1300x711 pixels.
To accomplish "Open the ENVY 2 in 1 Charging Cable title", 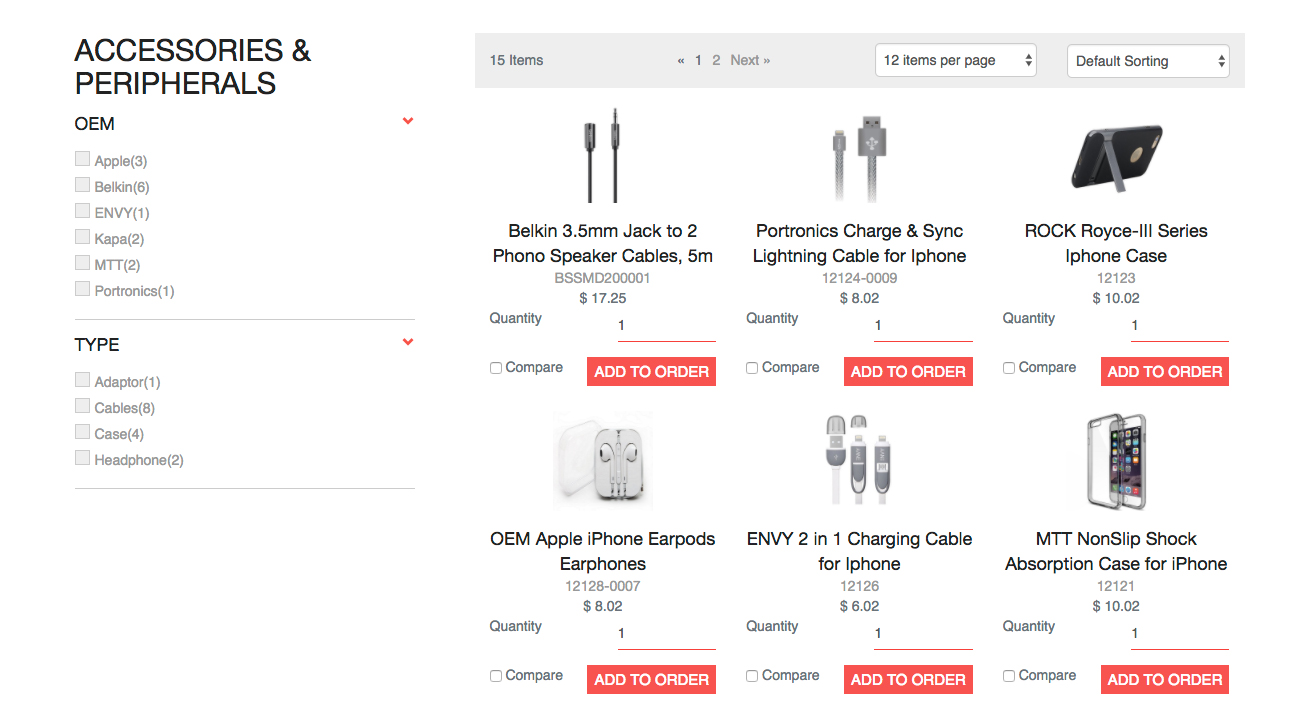I will (859, 551).
